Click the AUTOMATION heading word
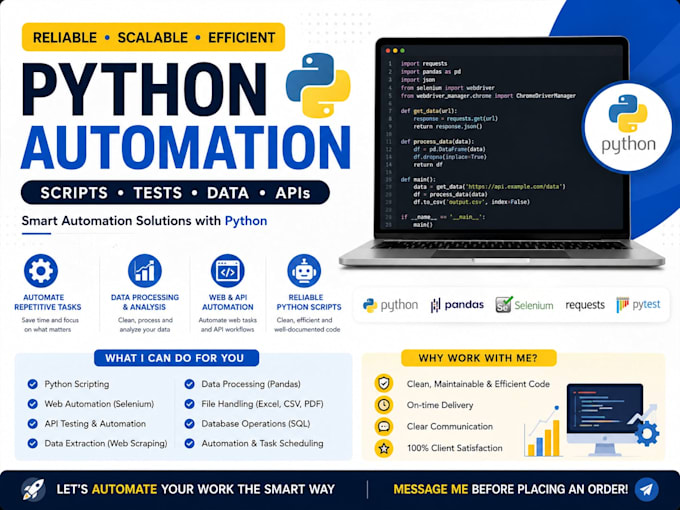The width and height of the screenshot is (680, 510). (186, 148)
